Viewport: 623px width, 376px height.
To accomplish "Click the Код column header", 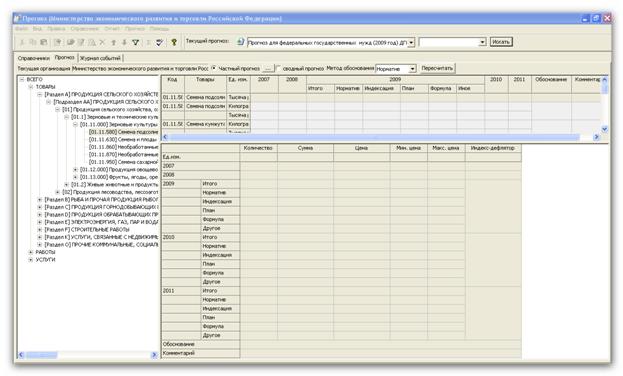I will coord(173,84).
